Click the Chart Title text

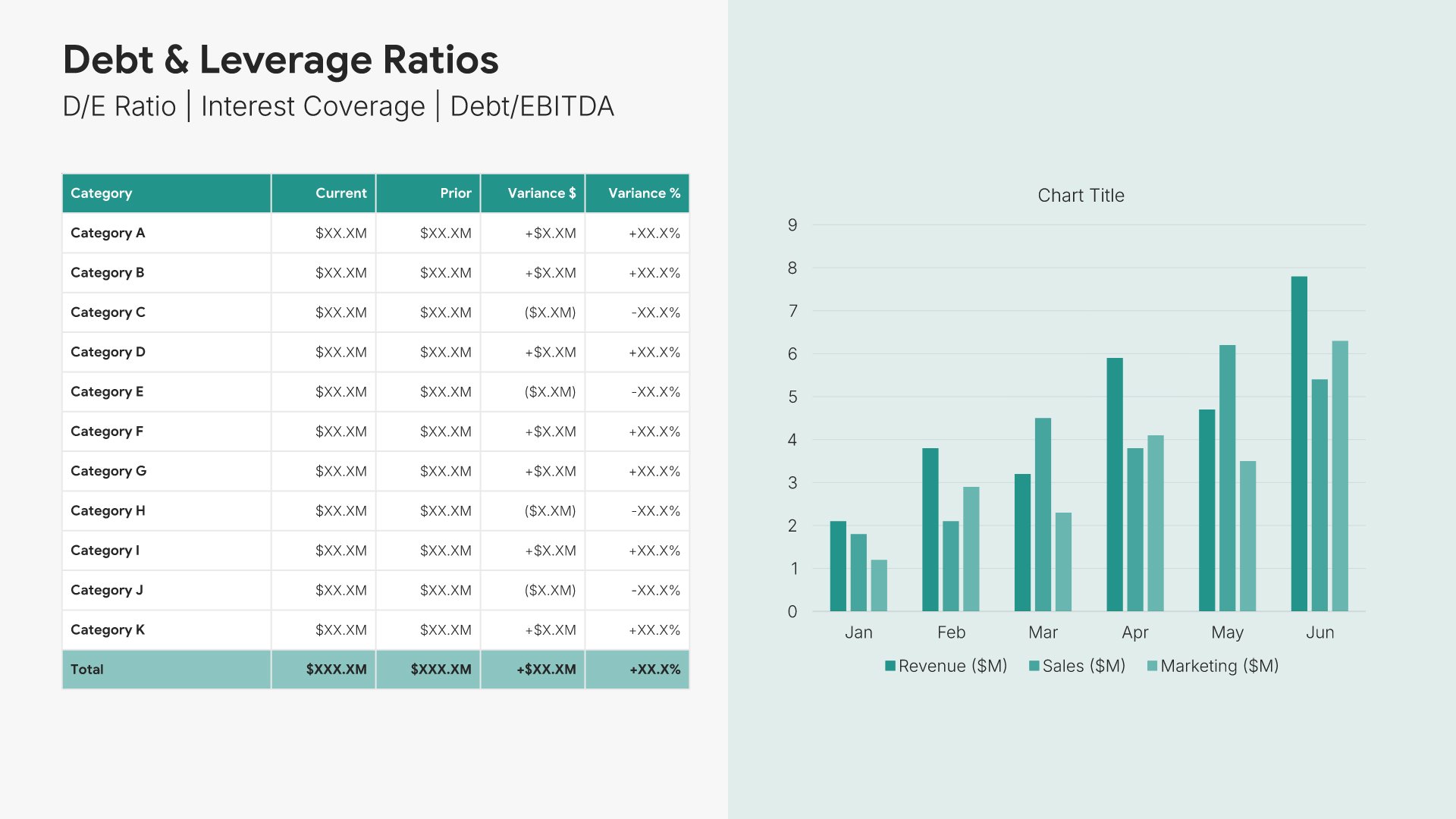point(1081,196)
